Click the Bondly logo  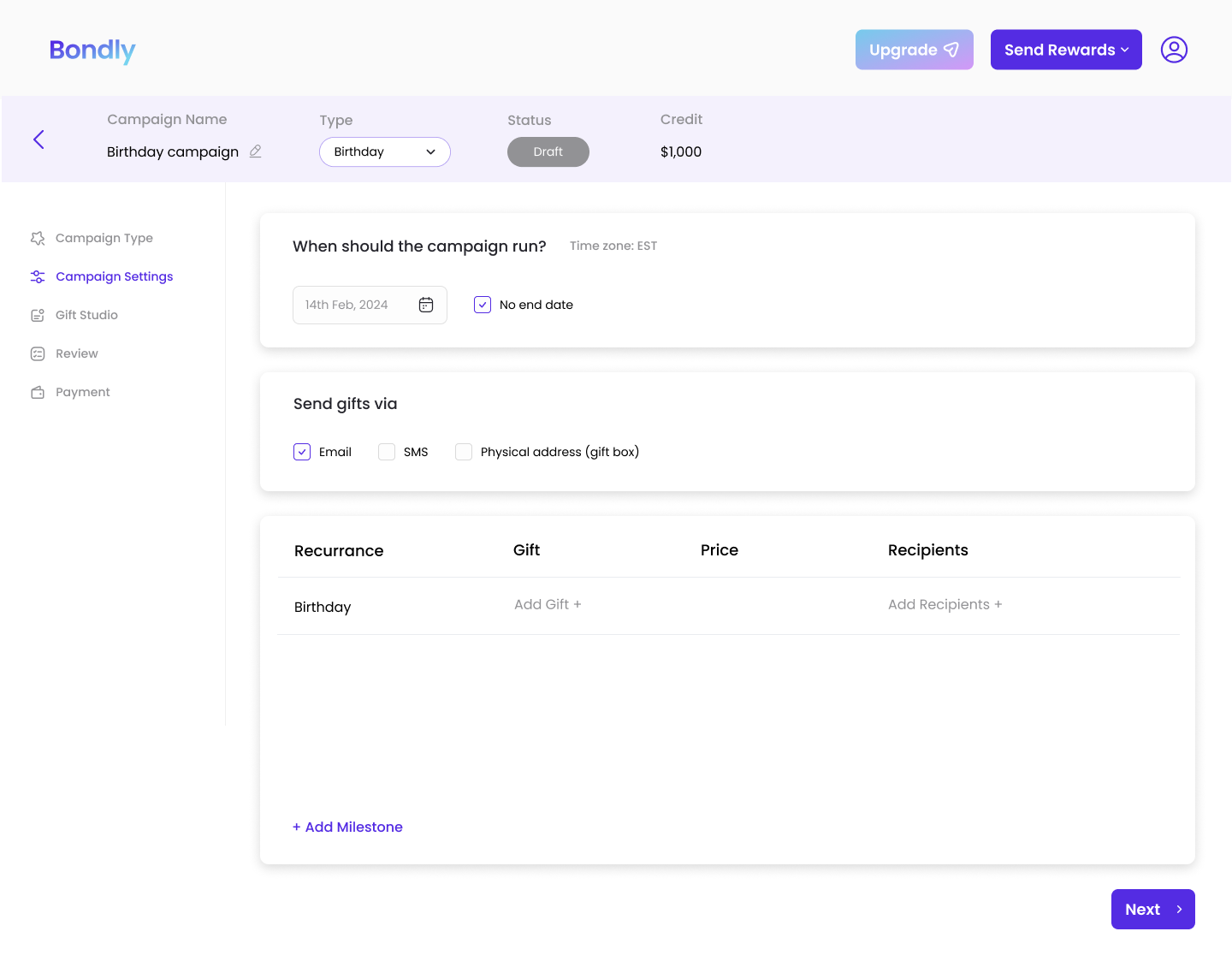point(92,50)
